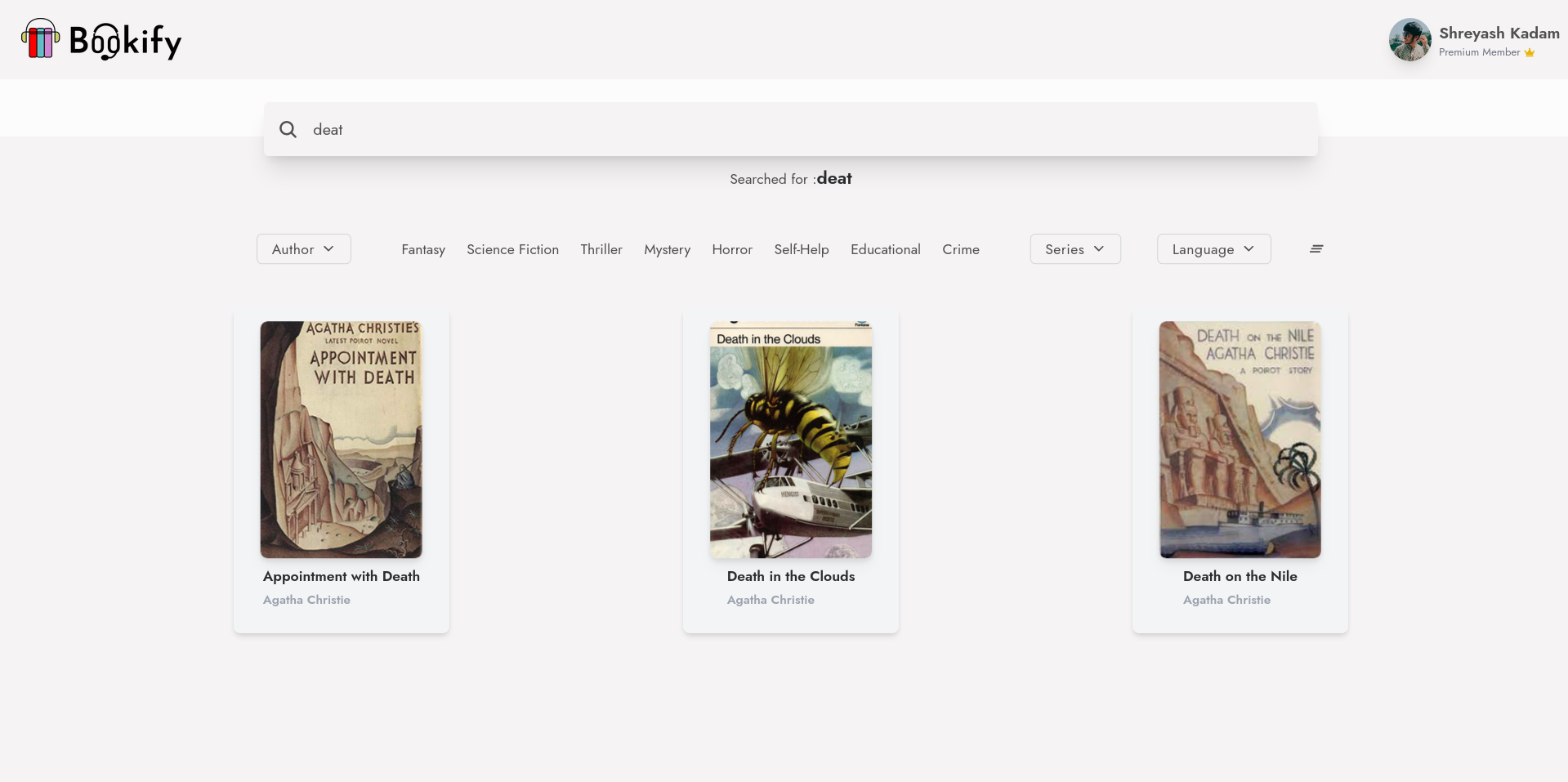The height and width of the screenshot is (782, 1568).
Task: Expand the Series dropdown
Action: (1075, 249)
